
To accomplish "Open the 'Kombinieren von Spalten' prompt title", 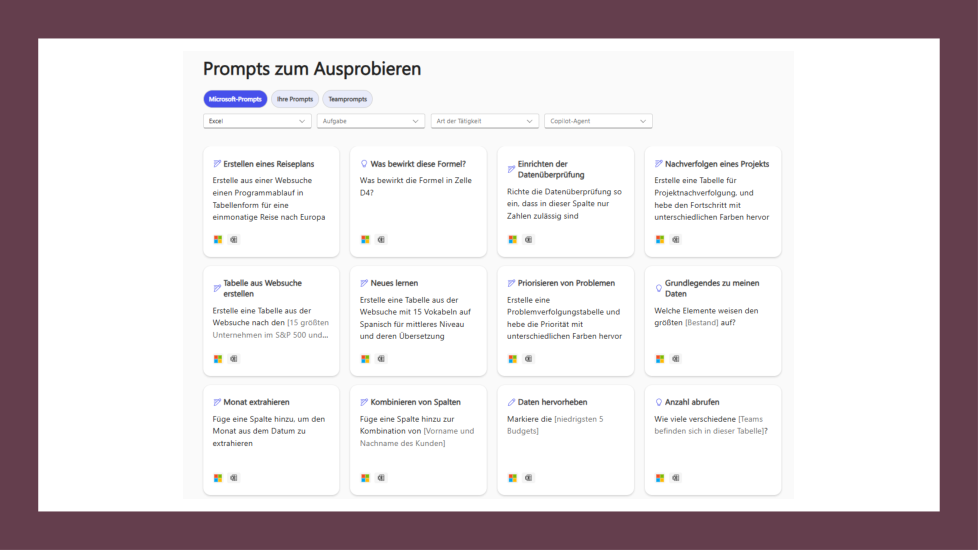I will coord(415,402).
